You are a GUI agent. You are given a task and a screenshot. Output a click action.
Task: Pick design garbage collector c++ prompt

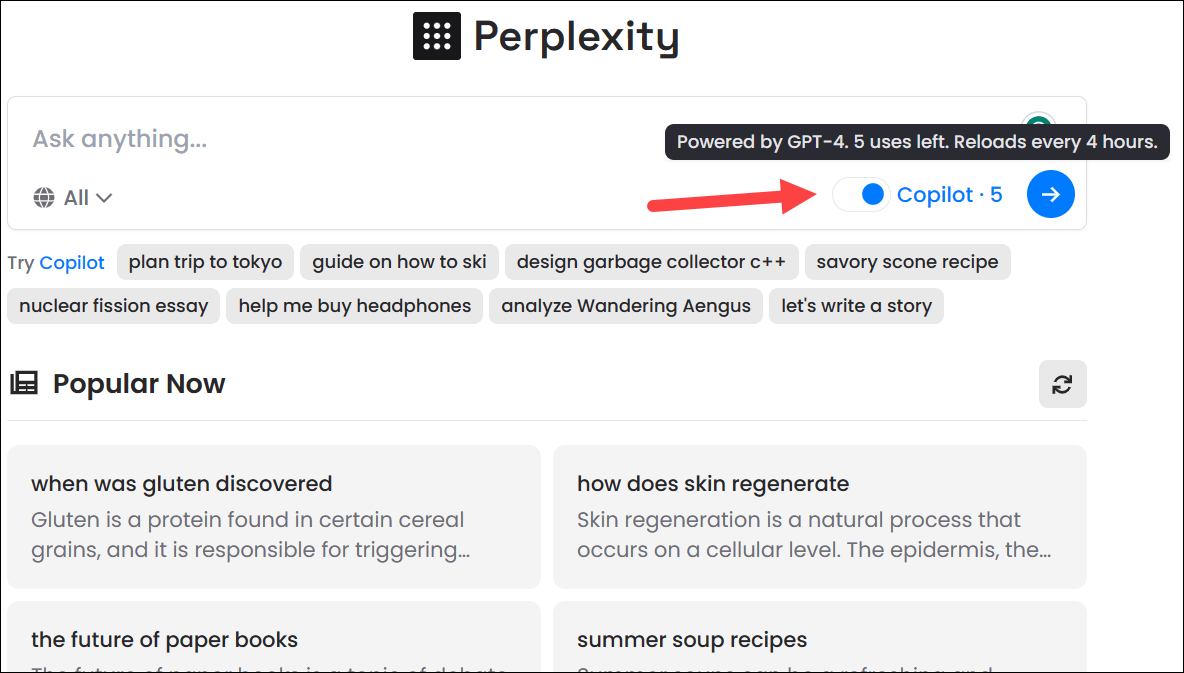651,262
